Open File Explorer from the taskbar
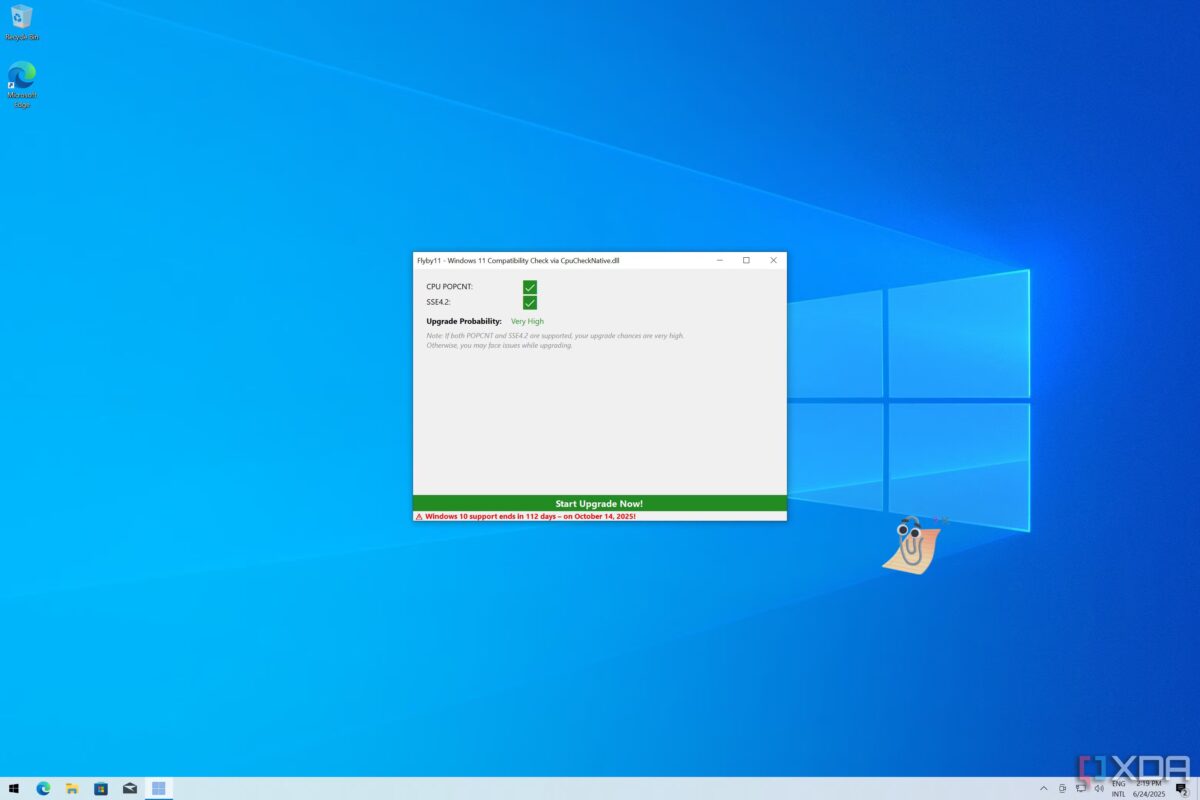The width and height of the screenshot is (1200, 800). [x=72, y=788]
